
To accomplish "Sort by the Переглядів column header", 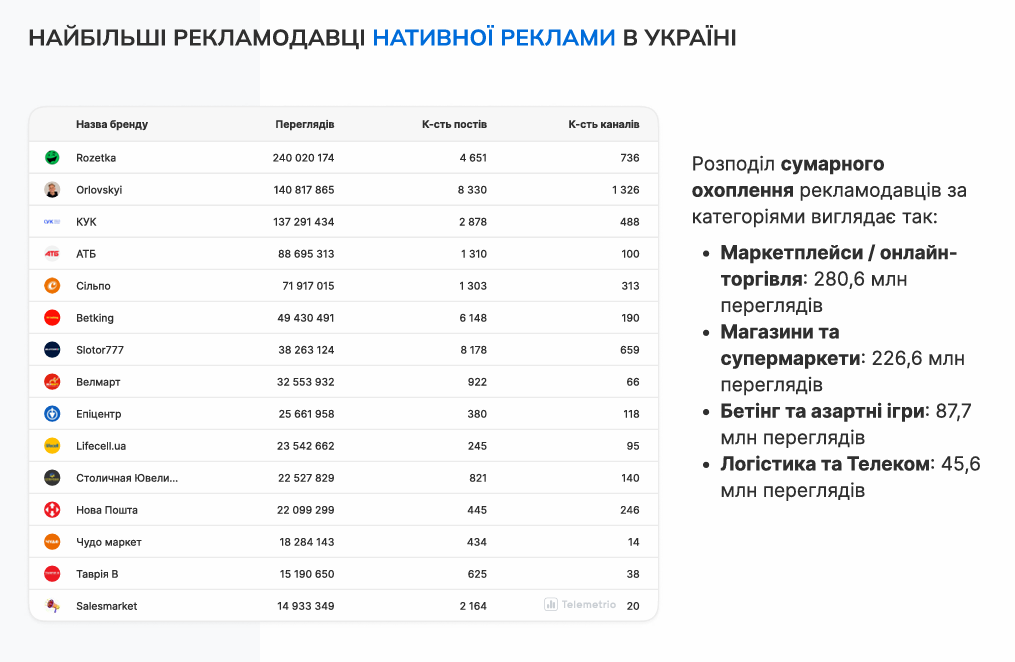I will tap(306, 124).
